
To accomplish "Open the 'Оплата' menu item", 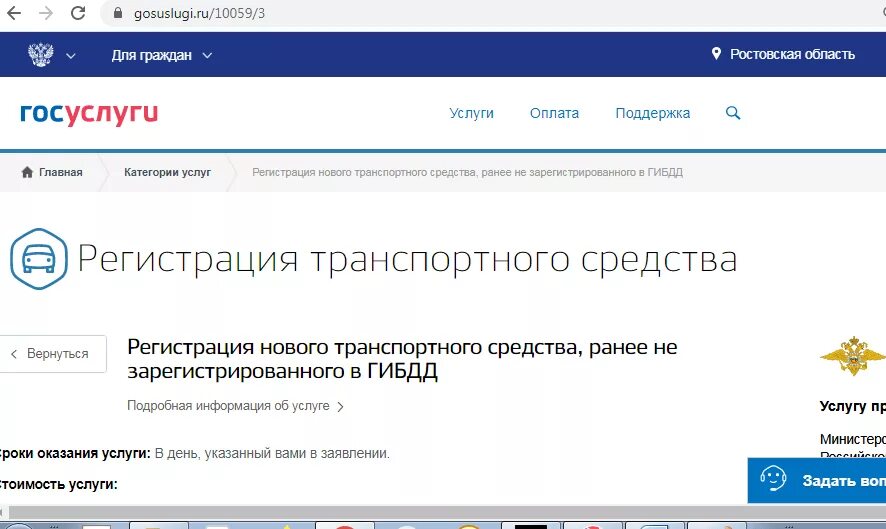I will pyautogui.click(x=554, y=113).
